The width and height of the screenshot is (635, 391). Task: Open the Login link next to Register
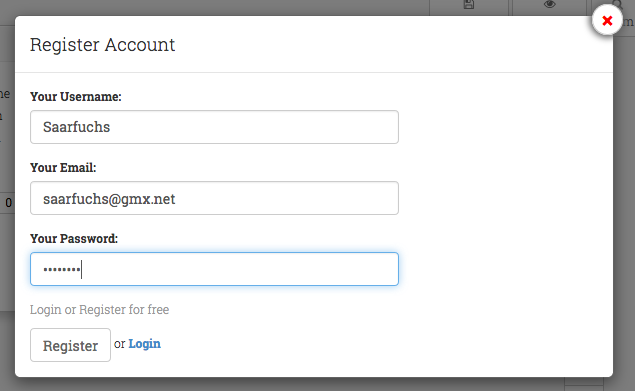point(145,344)
